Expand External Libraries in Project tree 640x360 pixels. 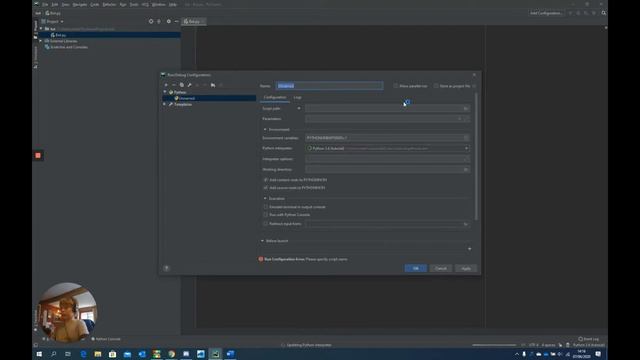[x=41, y=41]
